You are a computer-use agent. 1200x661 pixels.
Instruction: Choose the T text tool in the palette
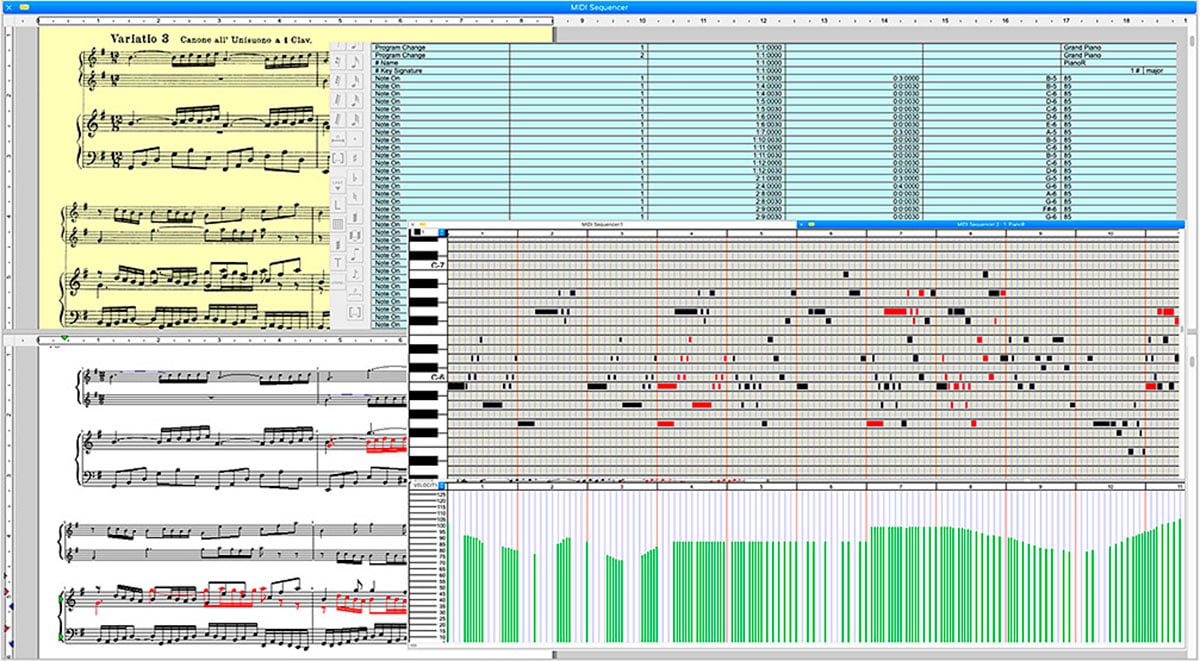[x=338, y=263]
